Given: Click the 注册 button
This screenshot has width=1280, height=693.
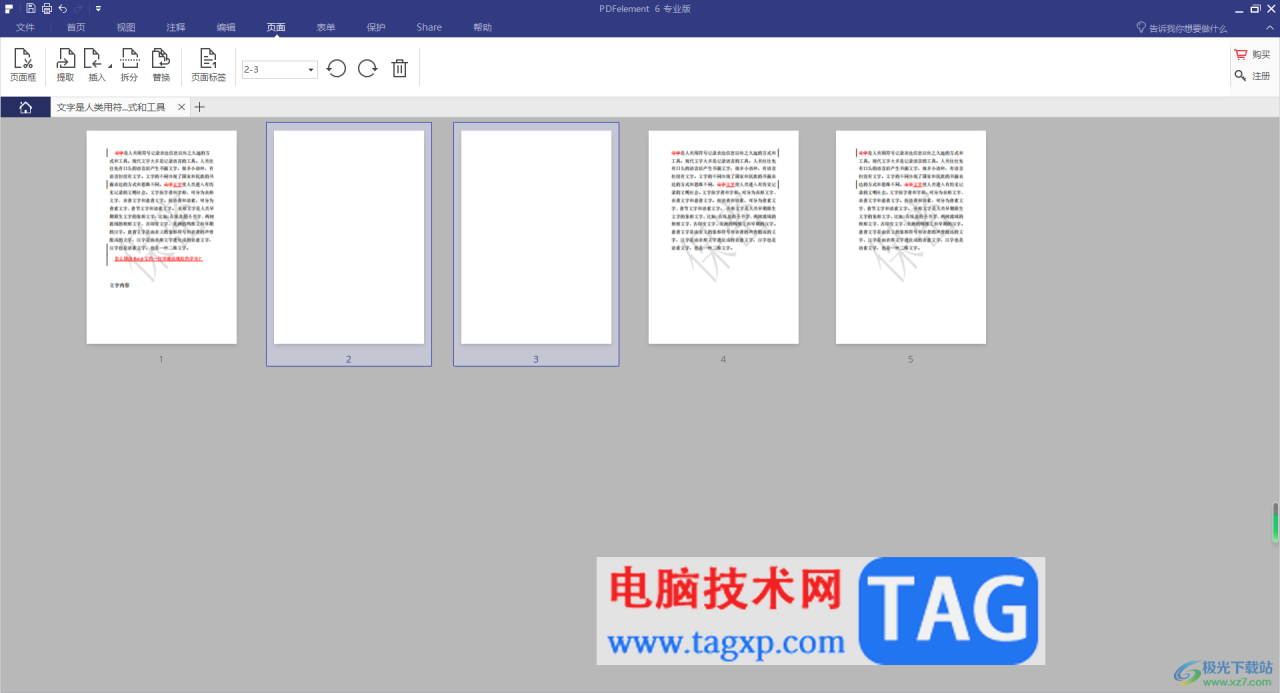Looking at the screenshot, I should point(1253,76).
